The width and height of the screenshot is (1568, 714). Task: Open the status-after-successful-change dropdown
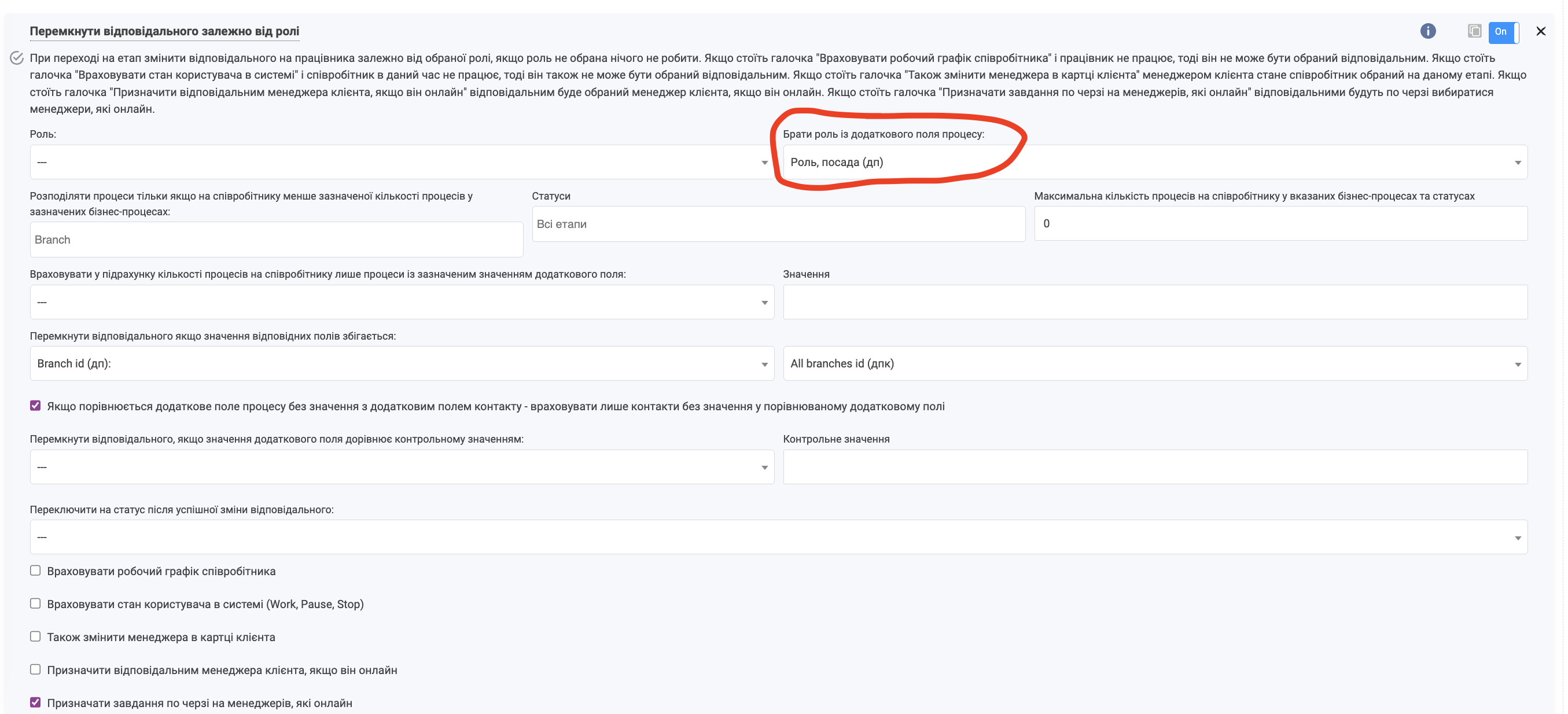(778, 537)
